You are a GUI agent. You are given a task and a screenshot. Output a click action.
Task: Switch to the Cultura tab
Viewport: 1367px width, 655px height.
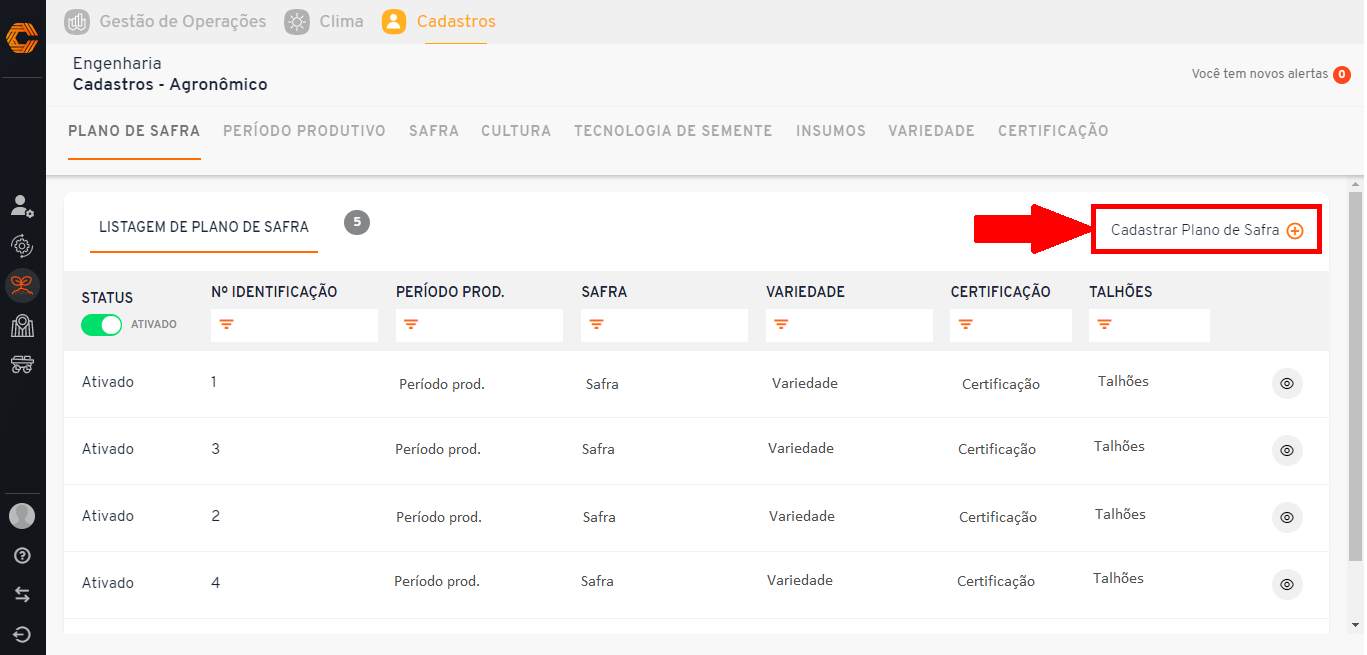pyautogui.click(x=516, y=131)
